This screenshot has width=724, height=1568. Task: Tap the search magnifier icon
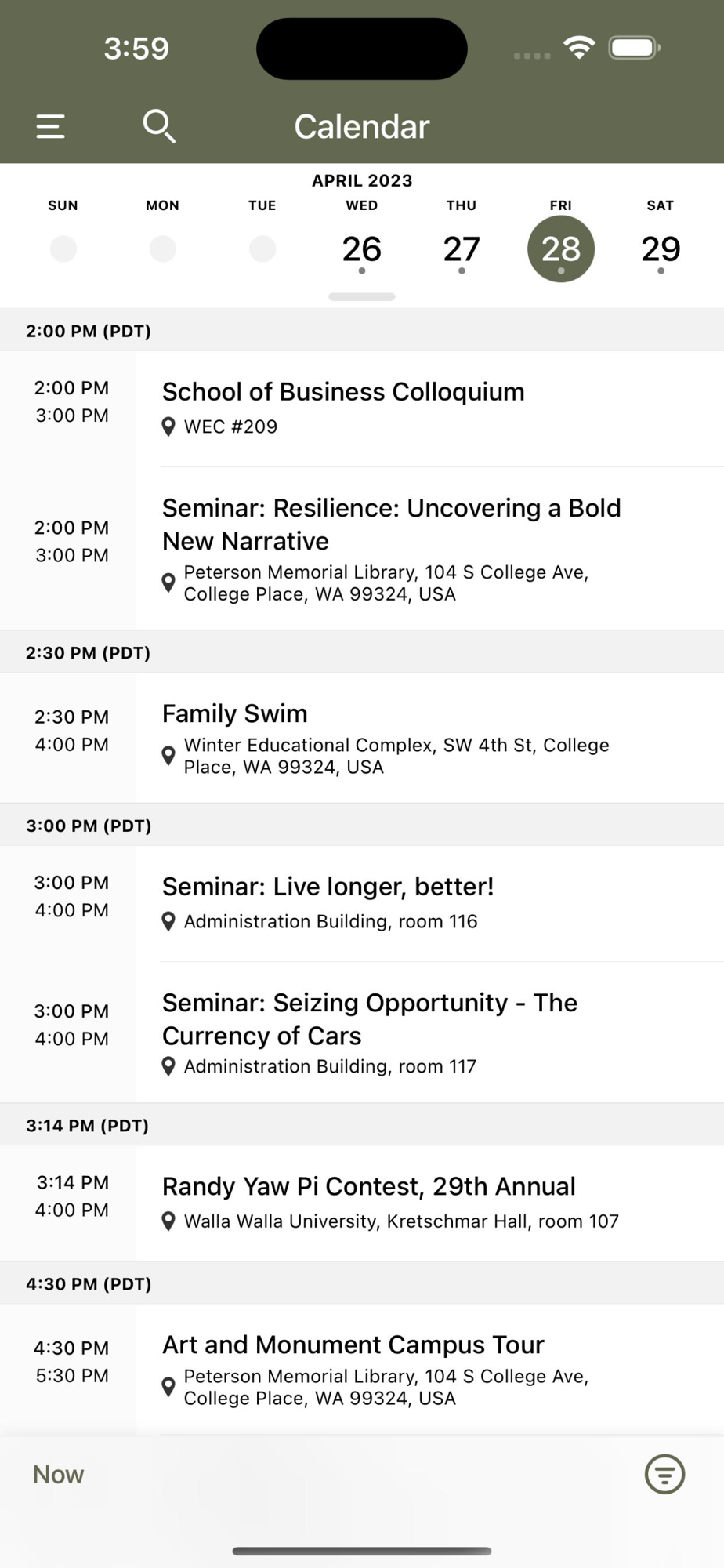[x=159, y=126]
